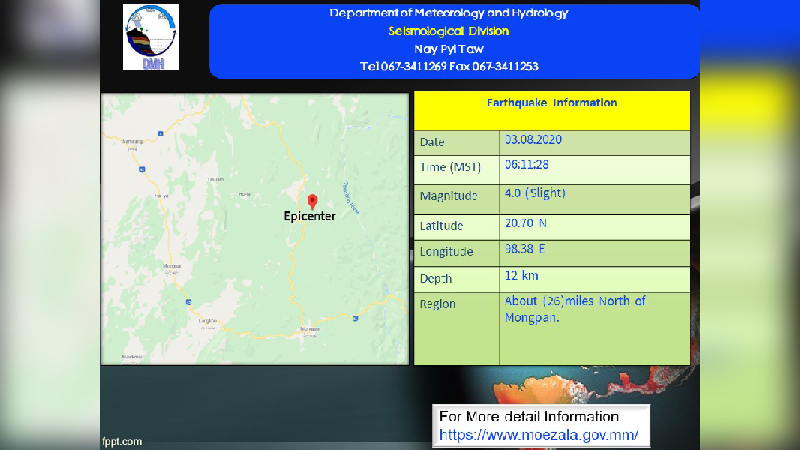The height and width of the screenshot is (450, 800).
Task: Select the time value 06:11:28
Action: coord(527,165)
